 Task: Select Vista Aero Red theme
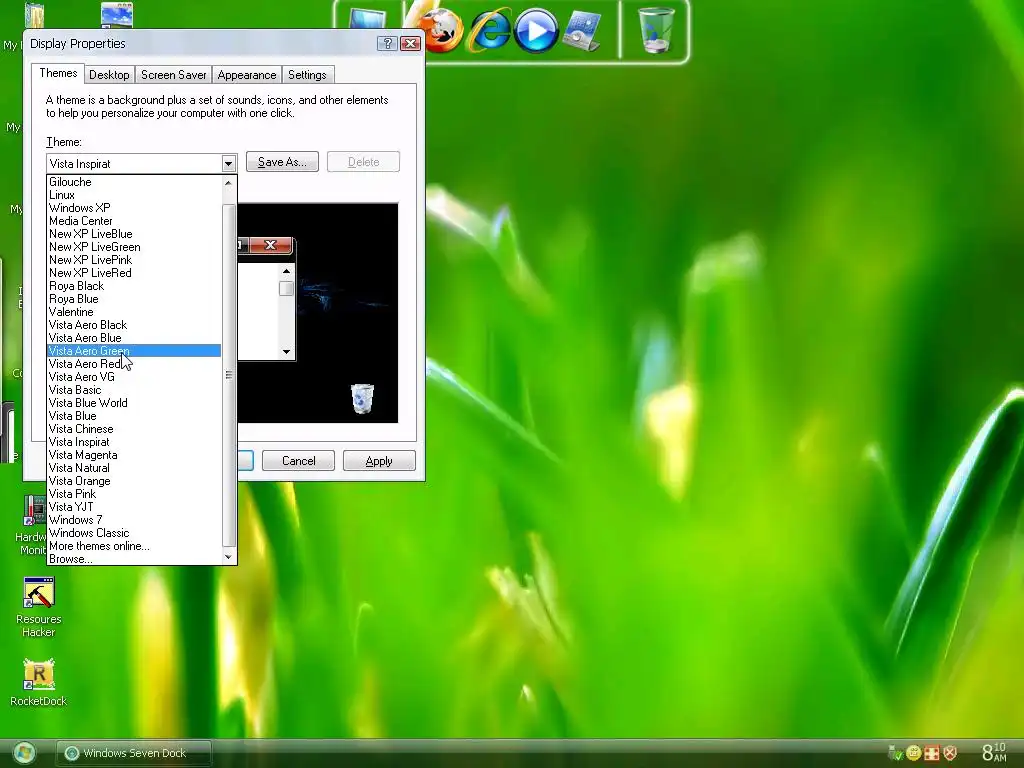(x=135, y=364)
